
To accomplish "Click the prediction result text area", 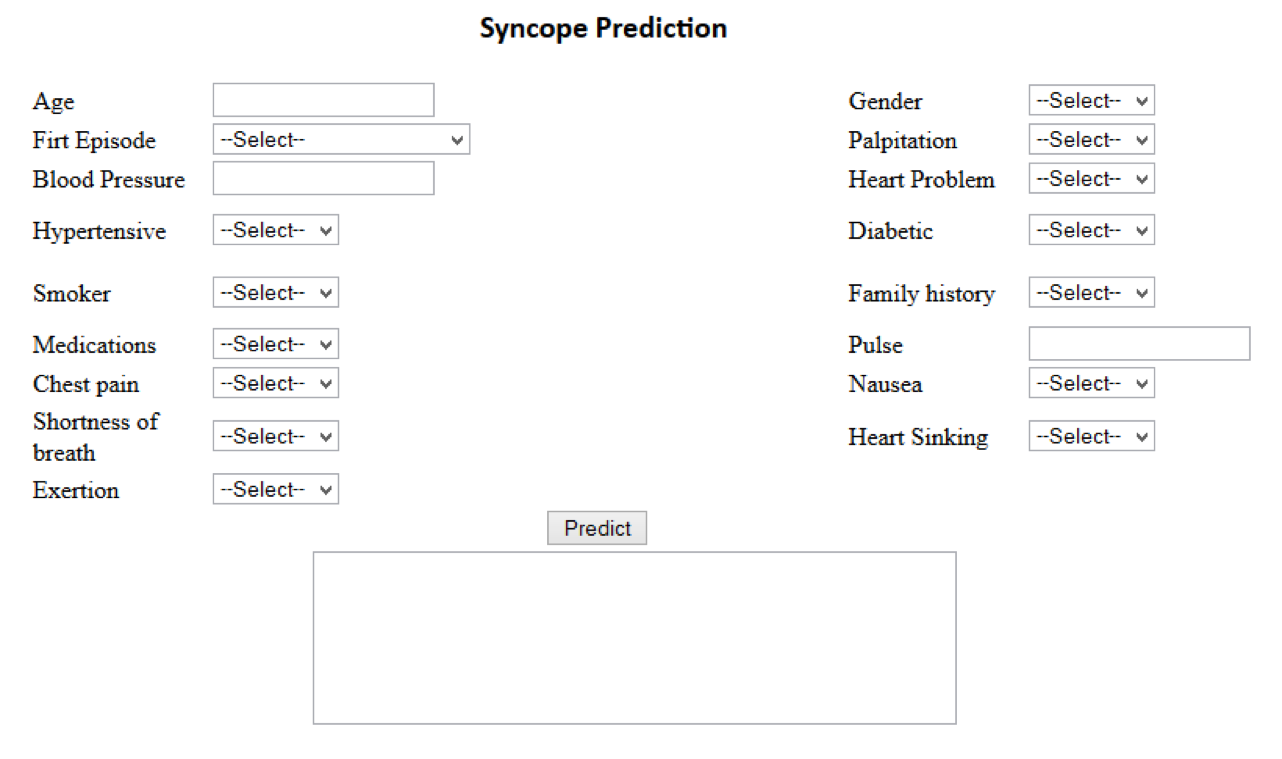I will (x=634, y=637).
